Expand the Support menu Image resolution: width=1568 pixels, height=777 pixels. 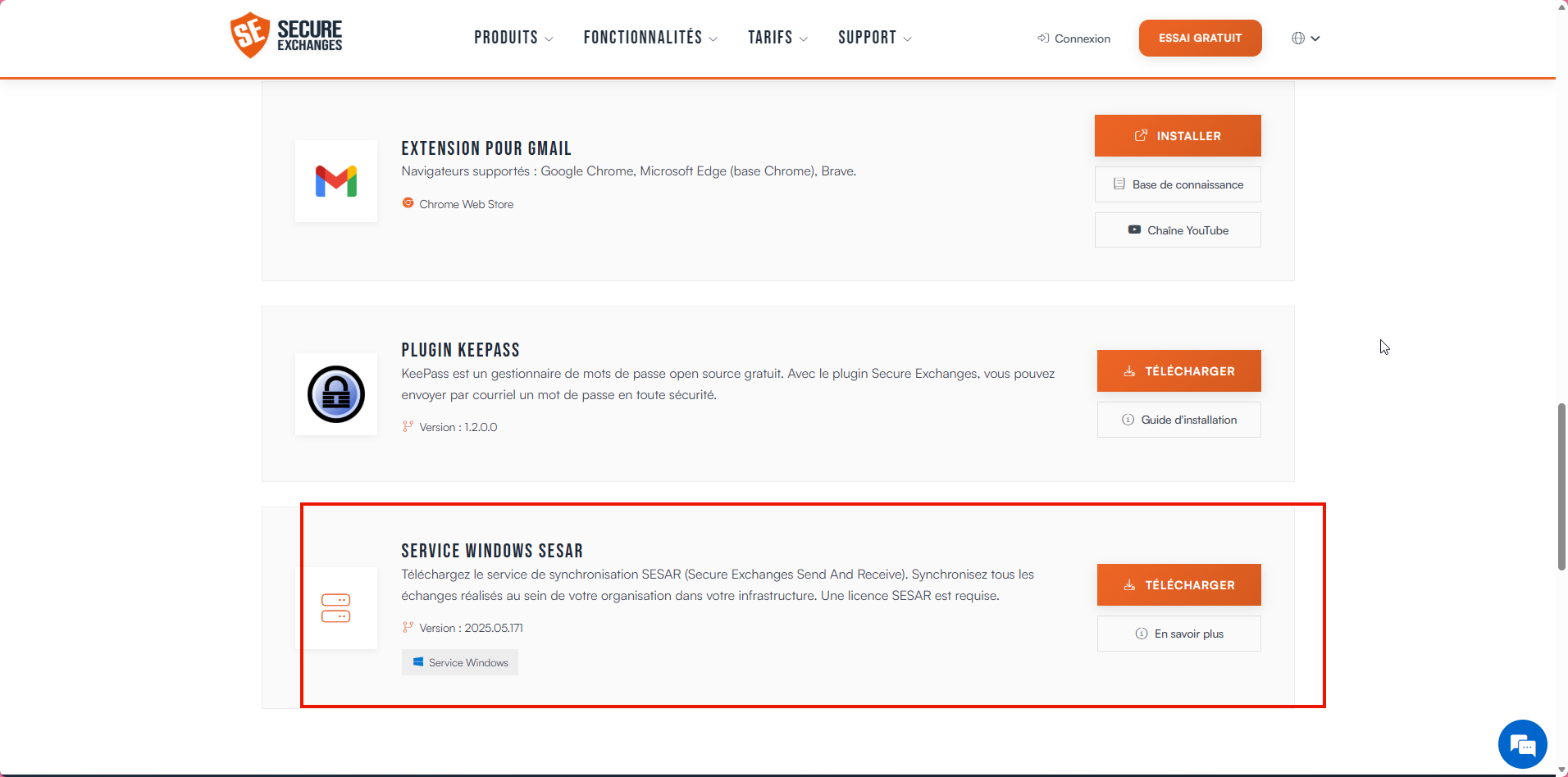[x=874, y=38]
